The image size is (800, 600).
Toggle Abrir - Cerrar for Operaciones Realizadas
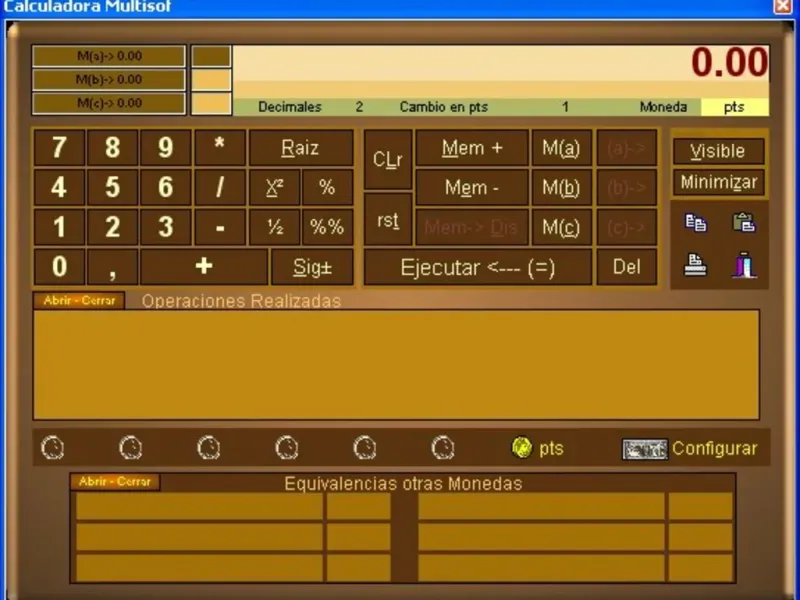click(79, 301)
